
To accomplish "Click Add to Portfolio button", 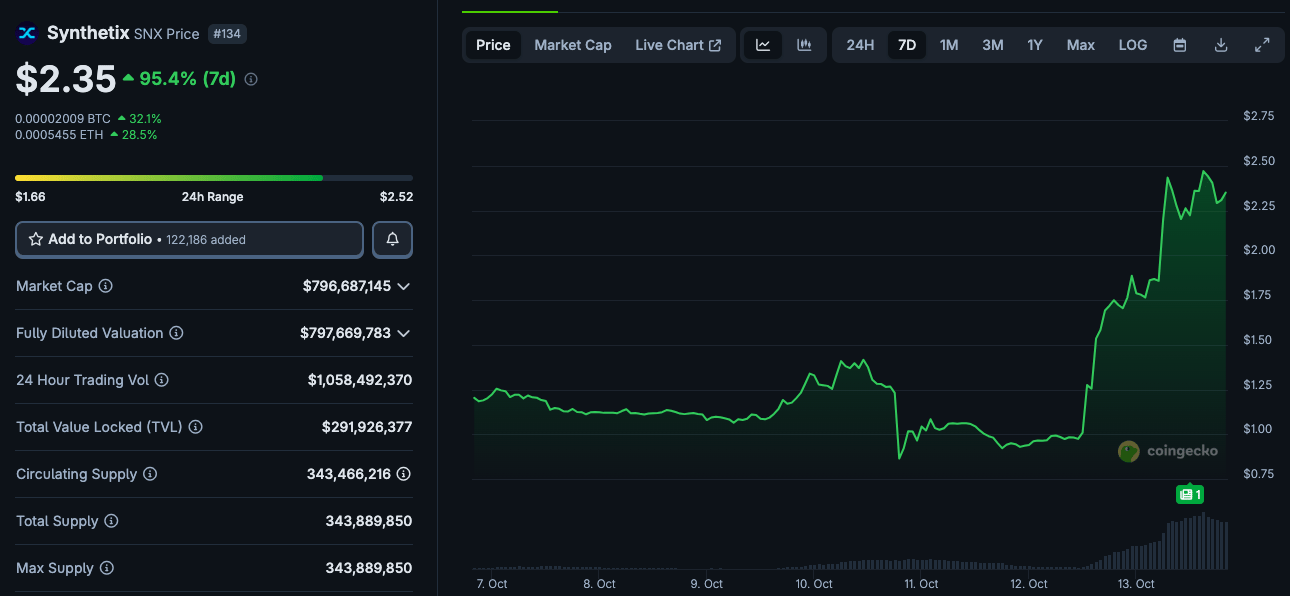I will pyautogui.click(x=189, y=240).
